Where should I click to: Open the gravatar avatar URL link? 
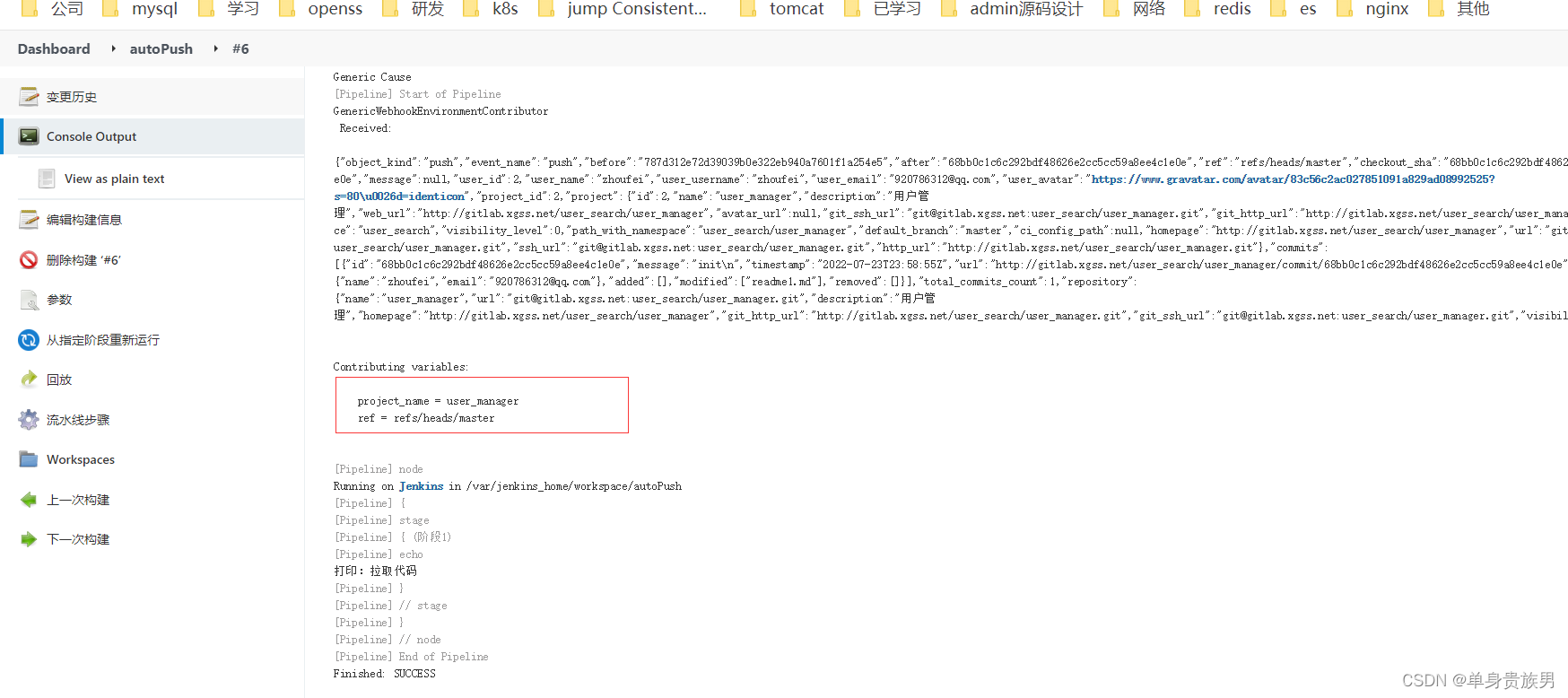click(x=1292, y=179)
